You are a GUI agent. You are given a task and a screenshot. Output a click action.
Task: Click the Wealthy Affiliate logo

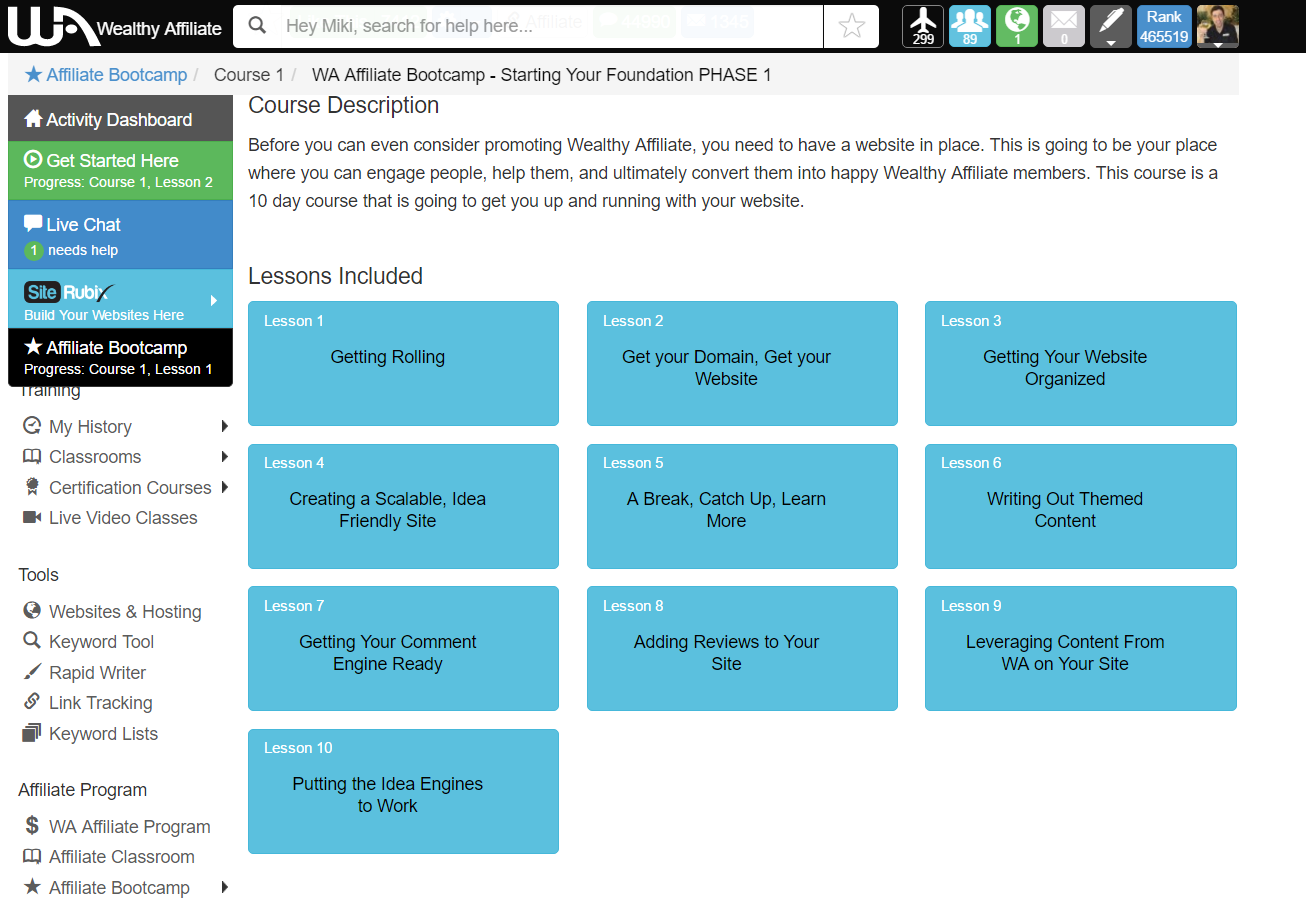(x=115, y=25)
